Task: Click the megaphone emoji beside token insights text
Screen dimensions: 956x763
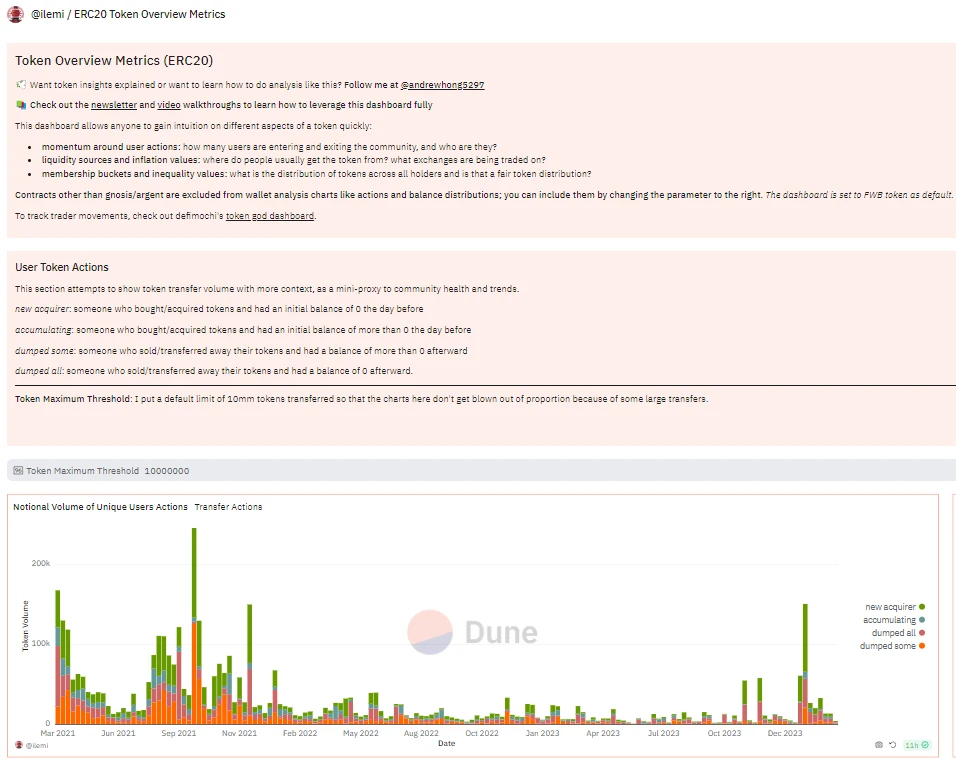Action: coord(21,85)
